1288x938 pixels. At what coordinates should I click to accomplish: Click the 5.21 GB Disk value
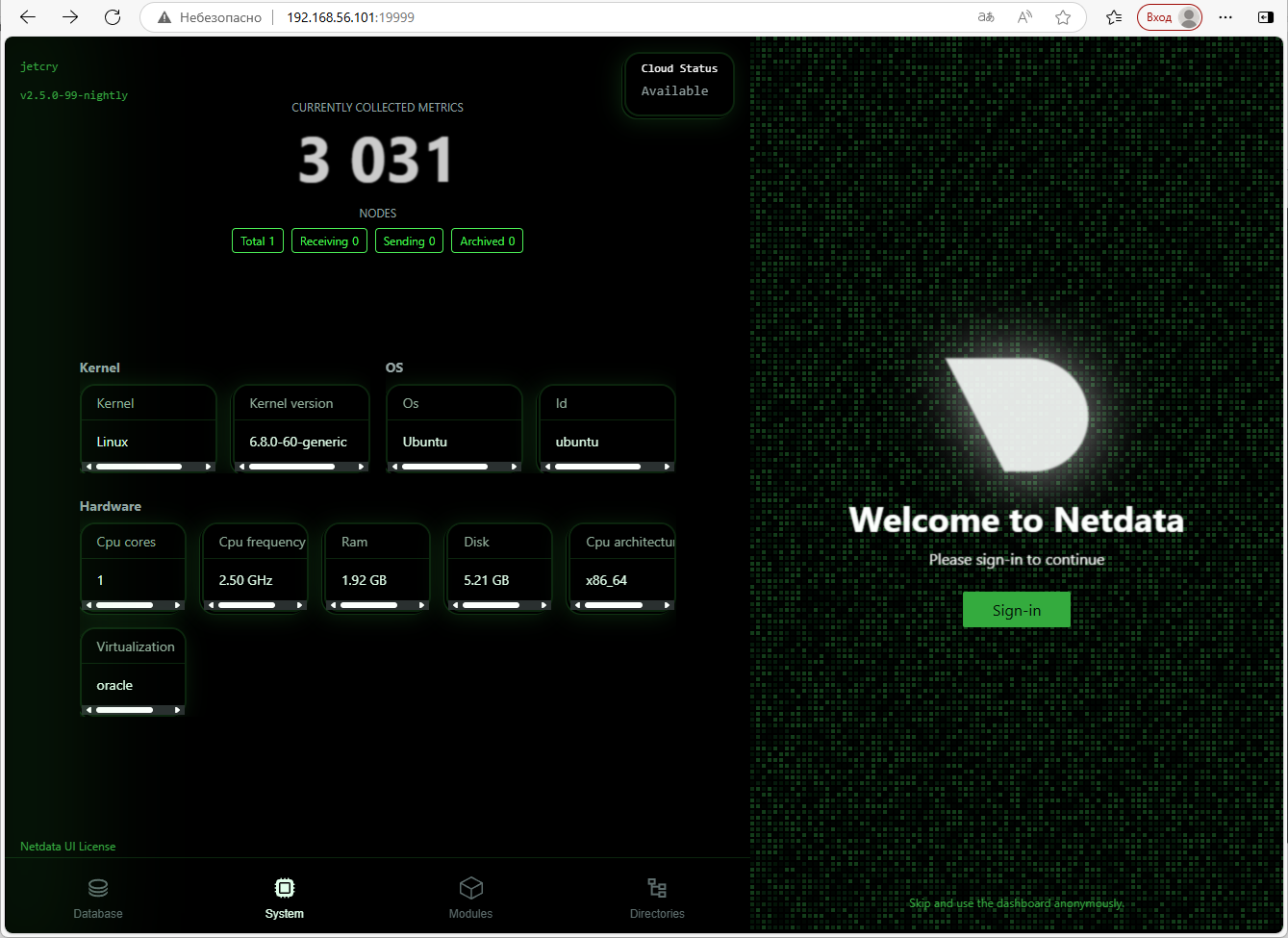487,580
